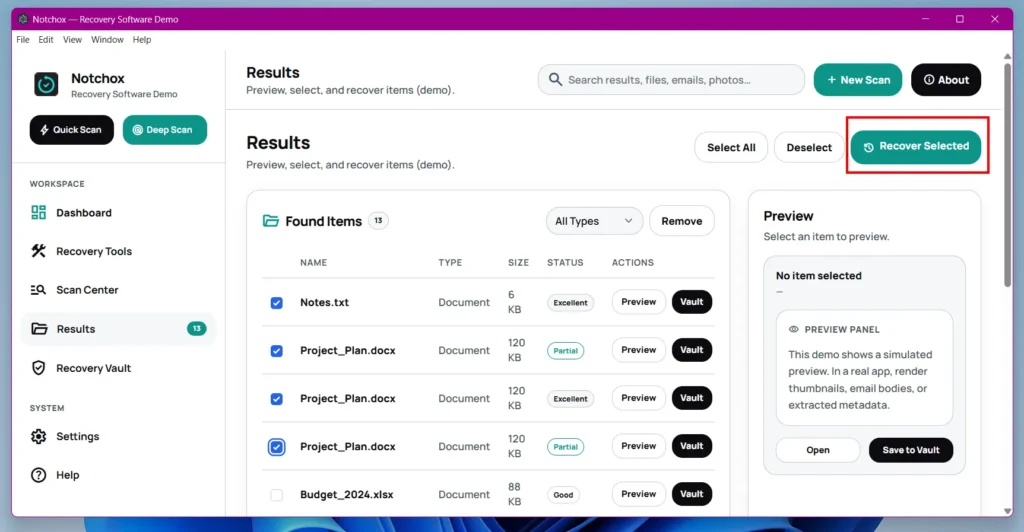This screenshot has height=532, width=1024.
Task: Navigate to Scan Center
Action: [118, 289]
